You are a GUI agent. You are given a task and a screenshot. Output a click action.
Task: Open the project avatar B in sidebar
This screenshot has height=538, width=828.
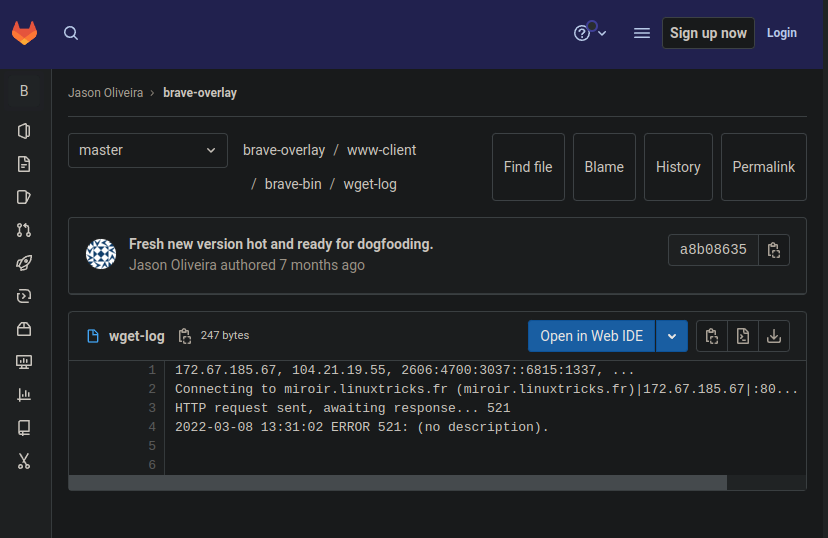pos(24,91)
